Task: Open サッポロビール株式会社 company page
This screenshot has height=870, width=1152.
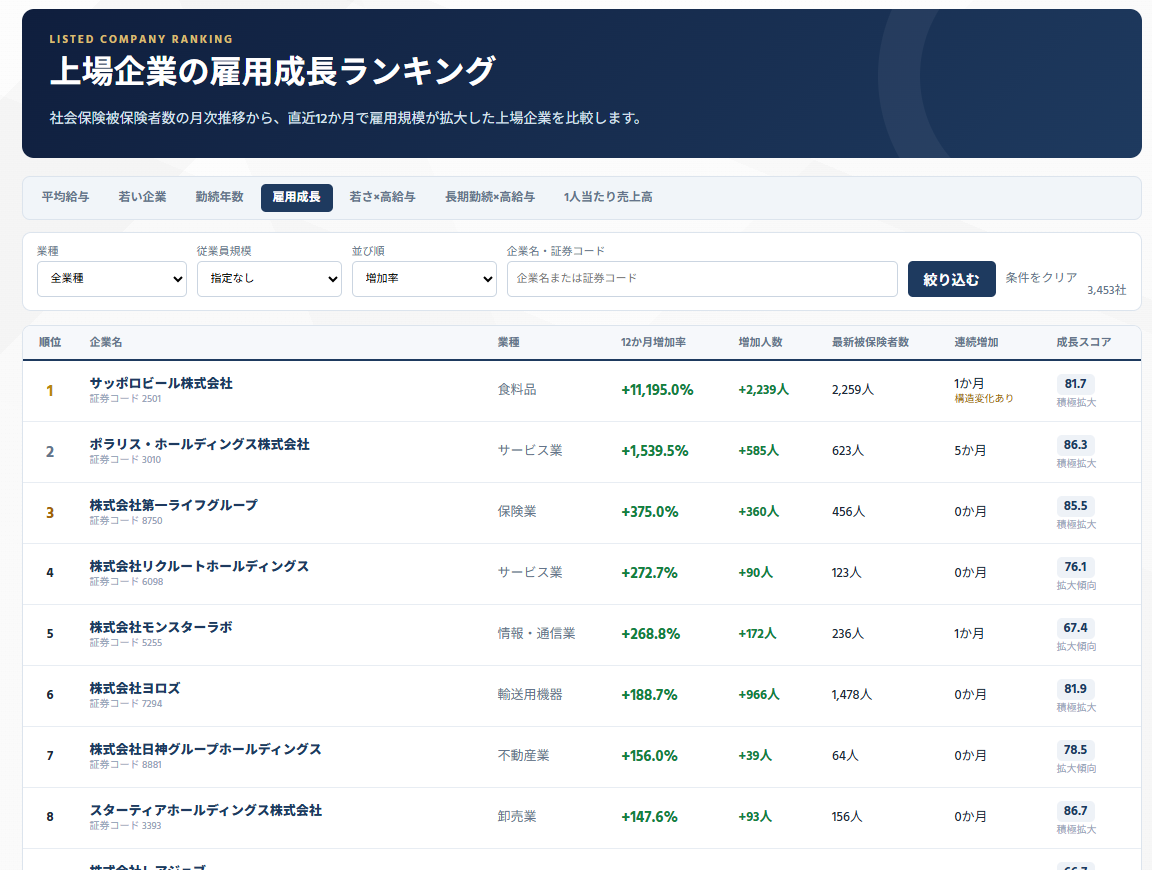Action: click(161, 383)
